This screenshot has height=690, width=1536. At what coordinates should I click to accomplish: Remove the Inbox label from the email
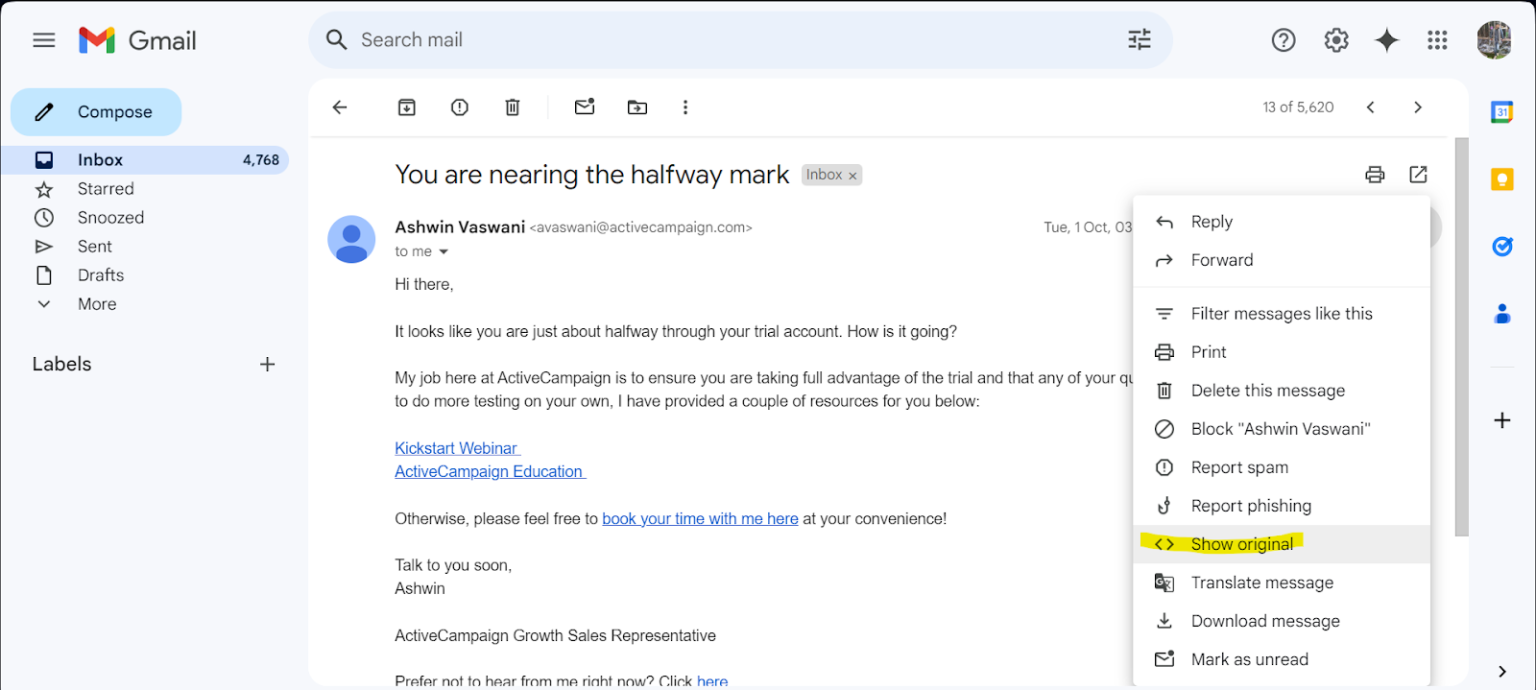pyautogui.click(x=852, y=176)
